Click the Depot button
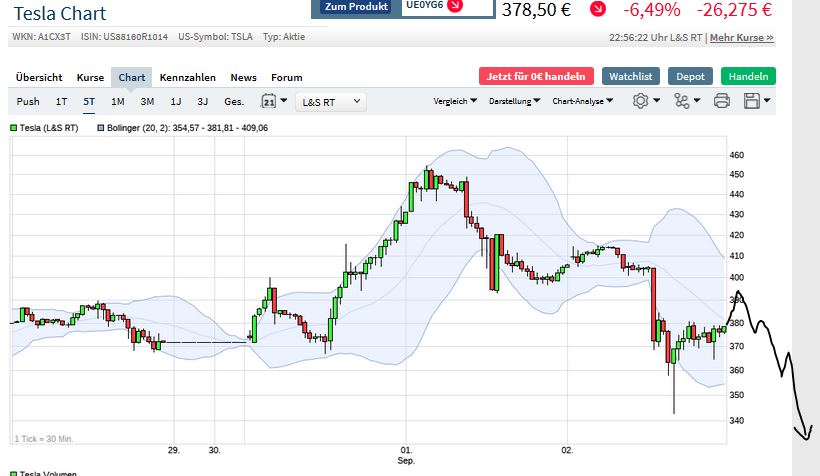This screenshot has width=820, height=476. pos(690,76)
